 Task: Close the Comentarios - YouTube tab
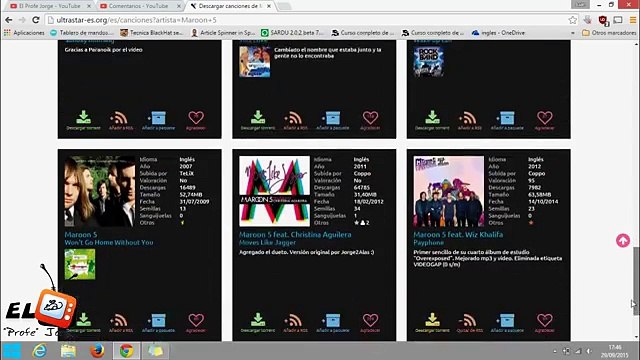click(x=178, y=6)
